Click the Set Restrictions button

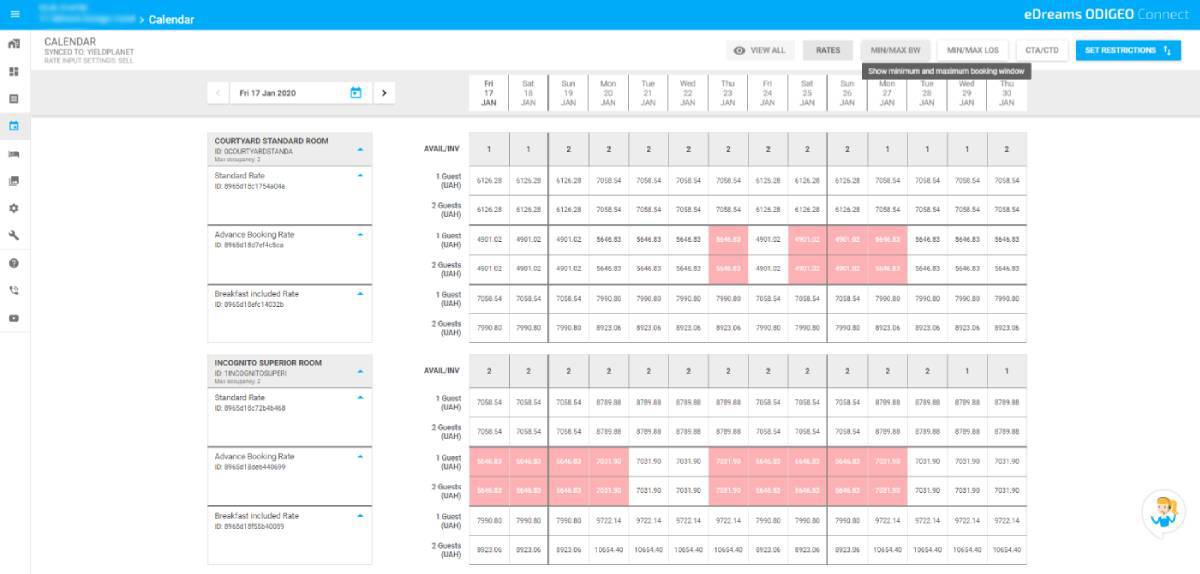[1128, 50]
